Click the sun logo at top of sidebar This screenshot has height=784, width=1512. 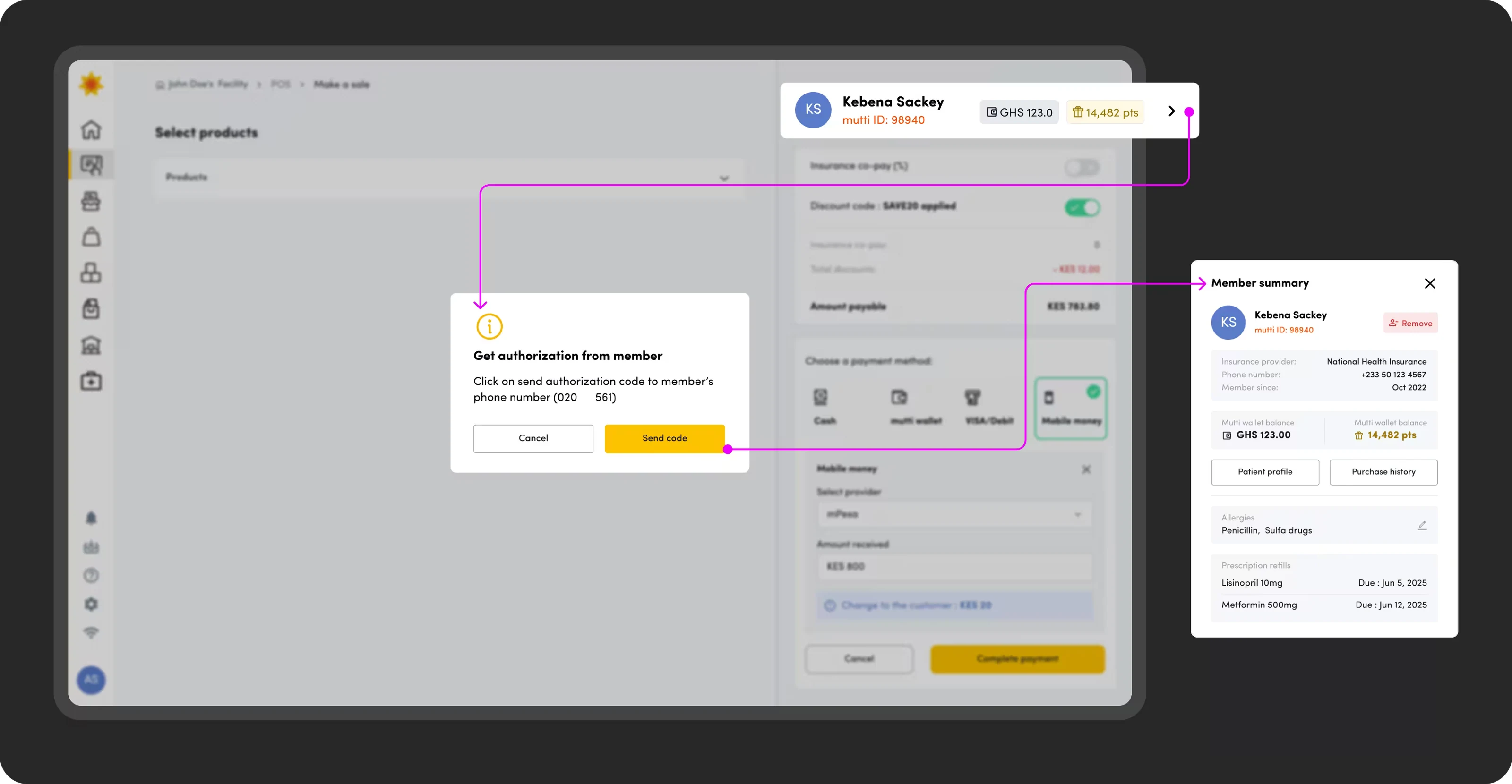click(91, 85)
